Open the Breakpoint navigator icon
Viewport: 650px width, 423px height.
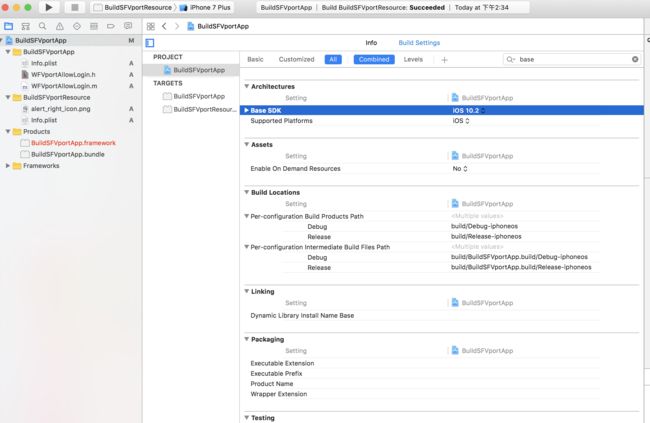click(x=111, y=26)
